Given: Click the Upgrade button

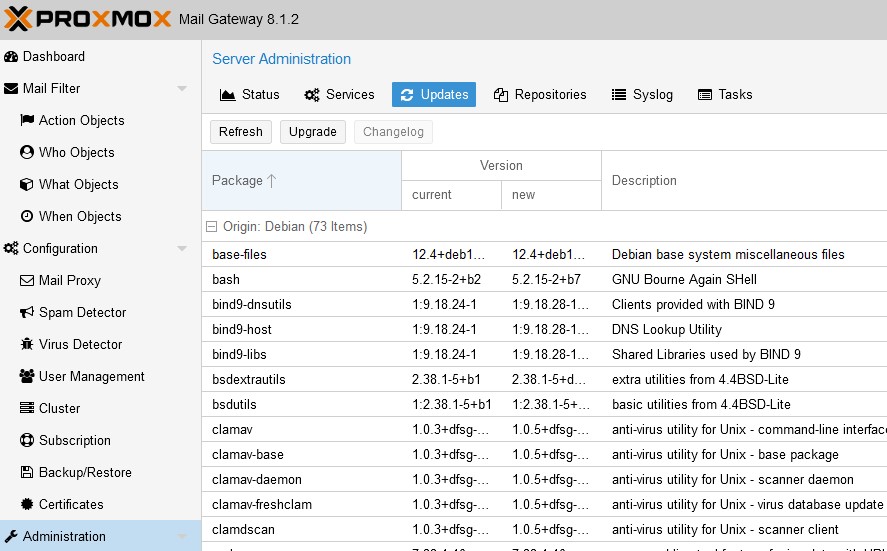Looking at the screenshot, I should [313, 132].
